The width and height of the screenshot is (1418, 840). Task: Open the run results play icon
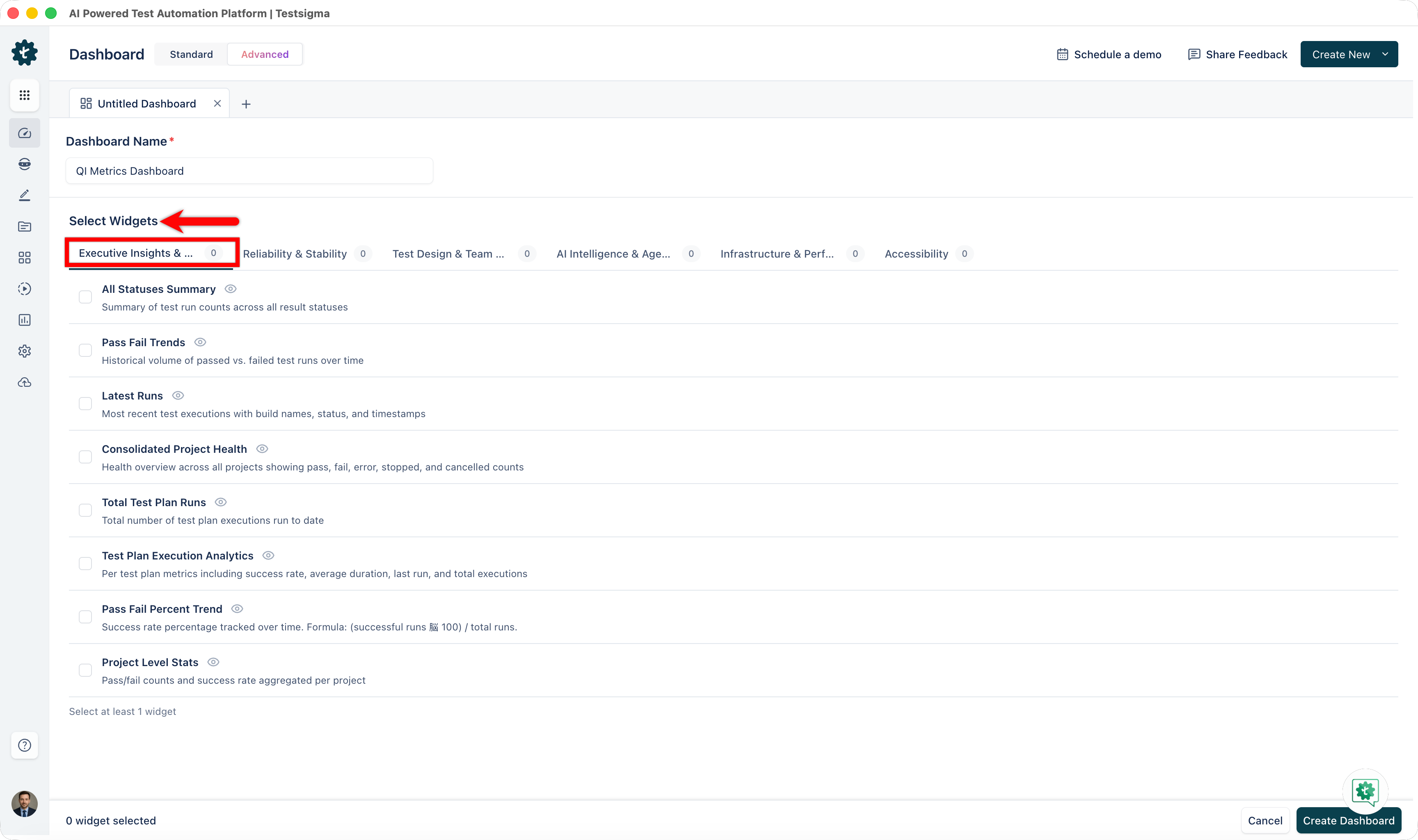24,289
